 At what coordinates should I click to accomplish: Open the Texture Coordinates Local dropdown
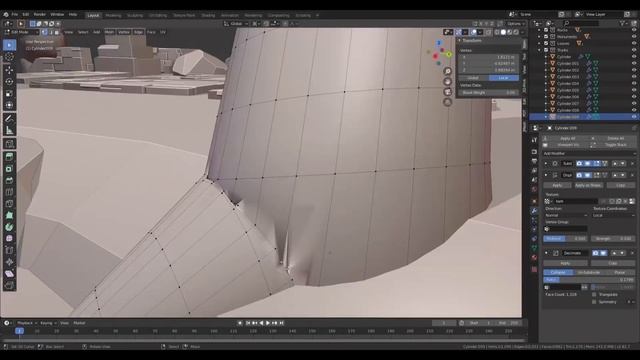click(x=613, y=215)
